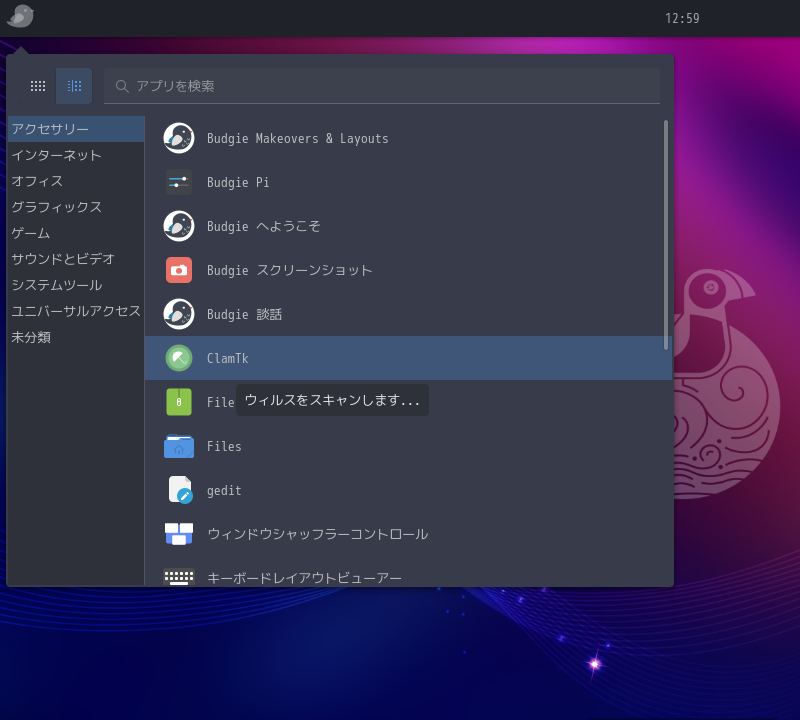Click the Budgie へようこそ bird icon
The width and height of the screenshot is (800, 720).
[x=179, y=226]
